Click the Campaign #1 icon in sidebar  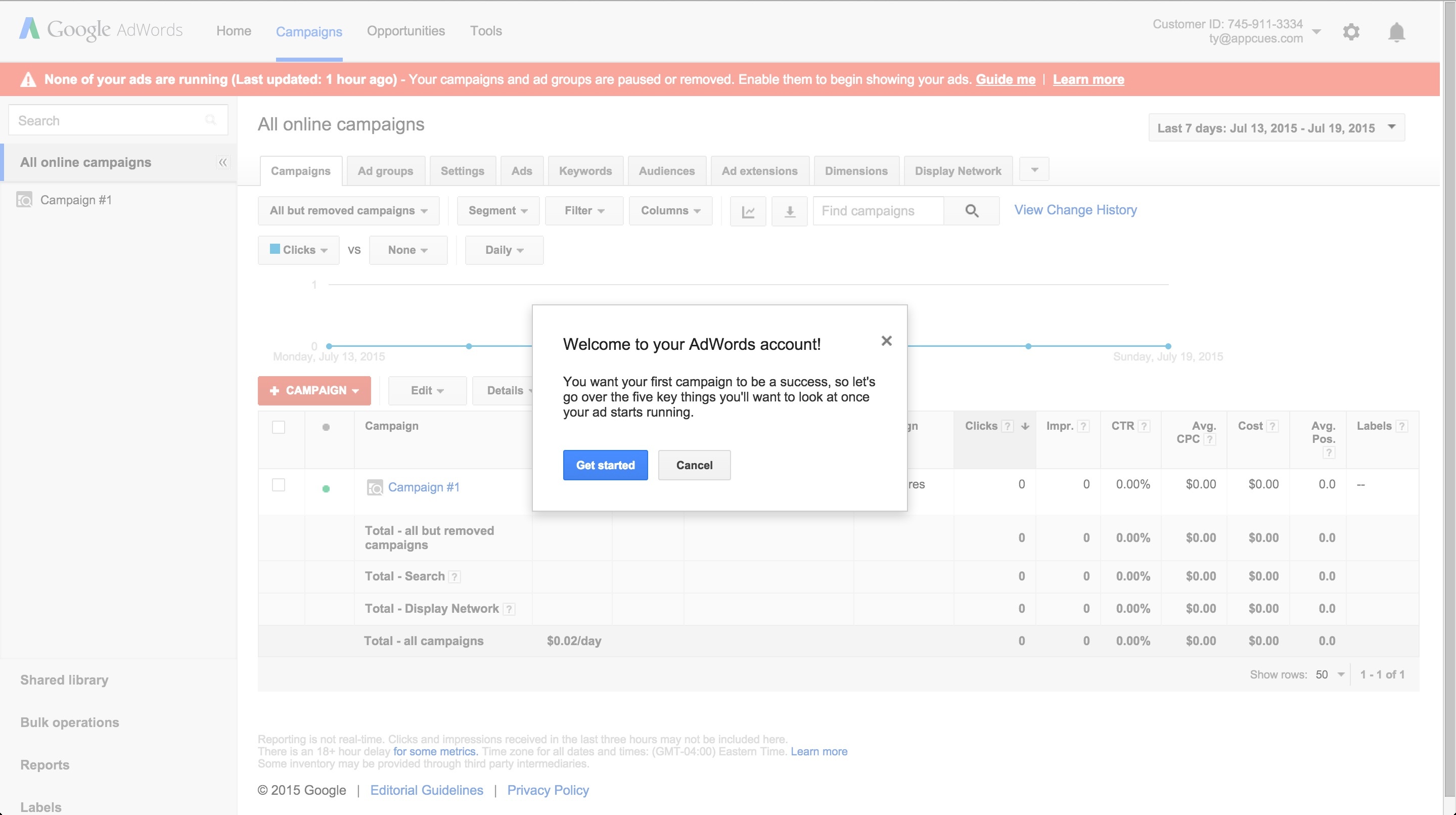pyautogui.click(x=24, y=200)
